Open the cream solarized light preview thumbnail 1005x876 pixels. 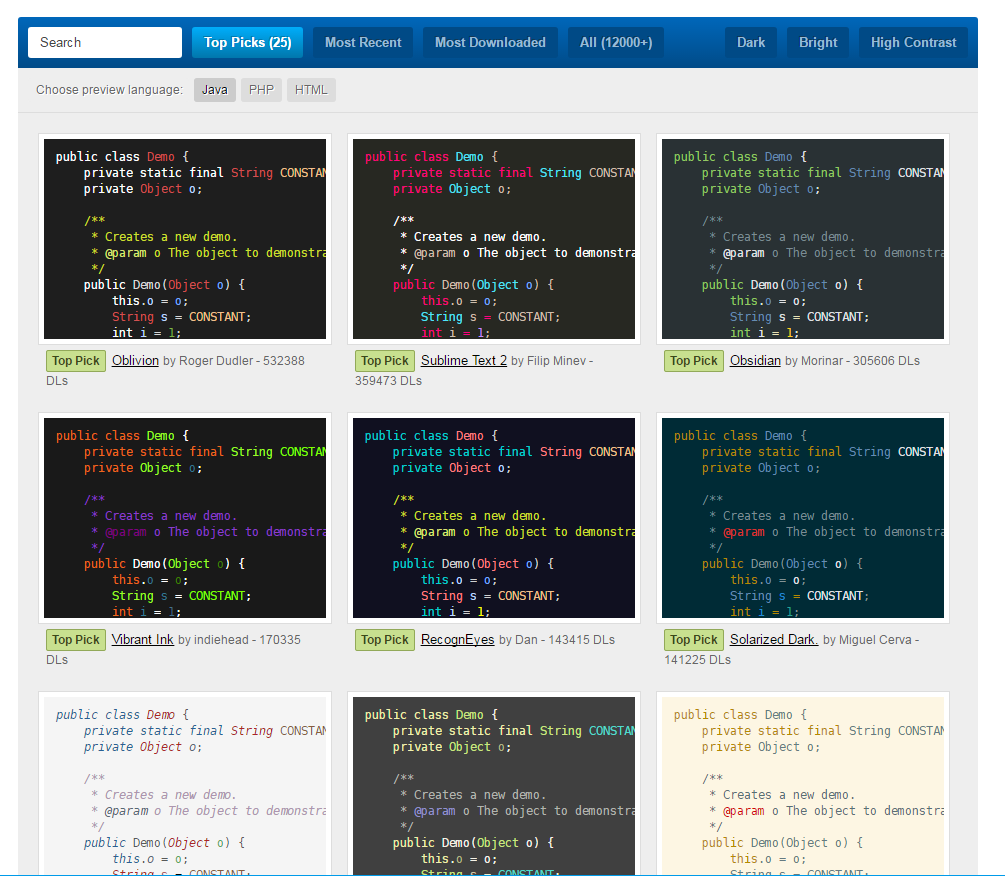pyautogui.click(x=802, y=784)
